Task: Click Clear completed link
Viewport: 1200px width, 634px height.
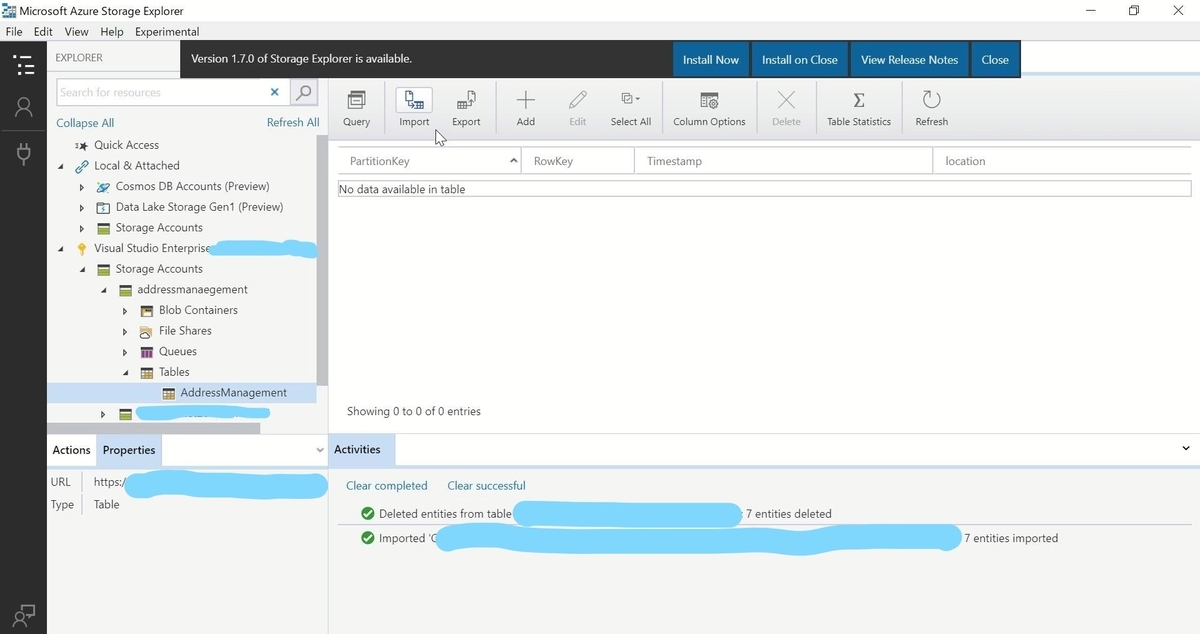Action: (x=386, y=486)
